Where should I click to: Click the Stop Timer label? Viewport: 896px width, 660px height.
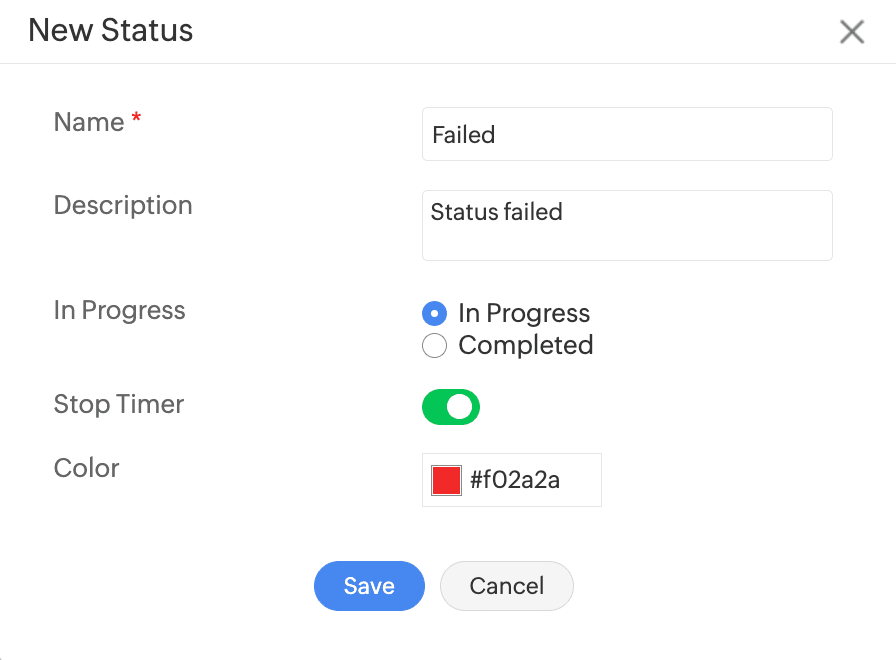(119, 404)
